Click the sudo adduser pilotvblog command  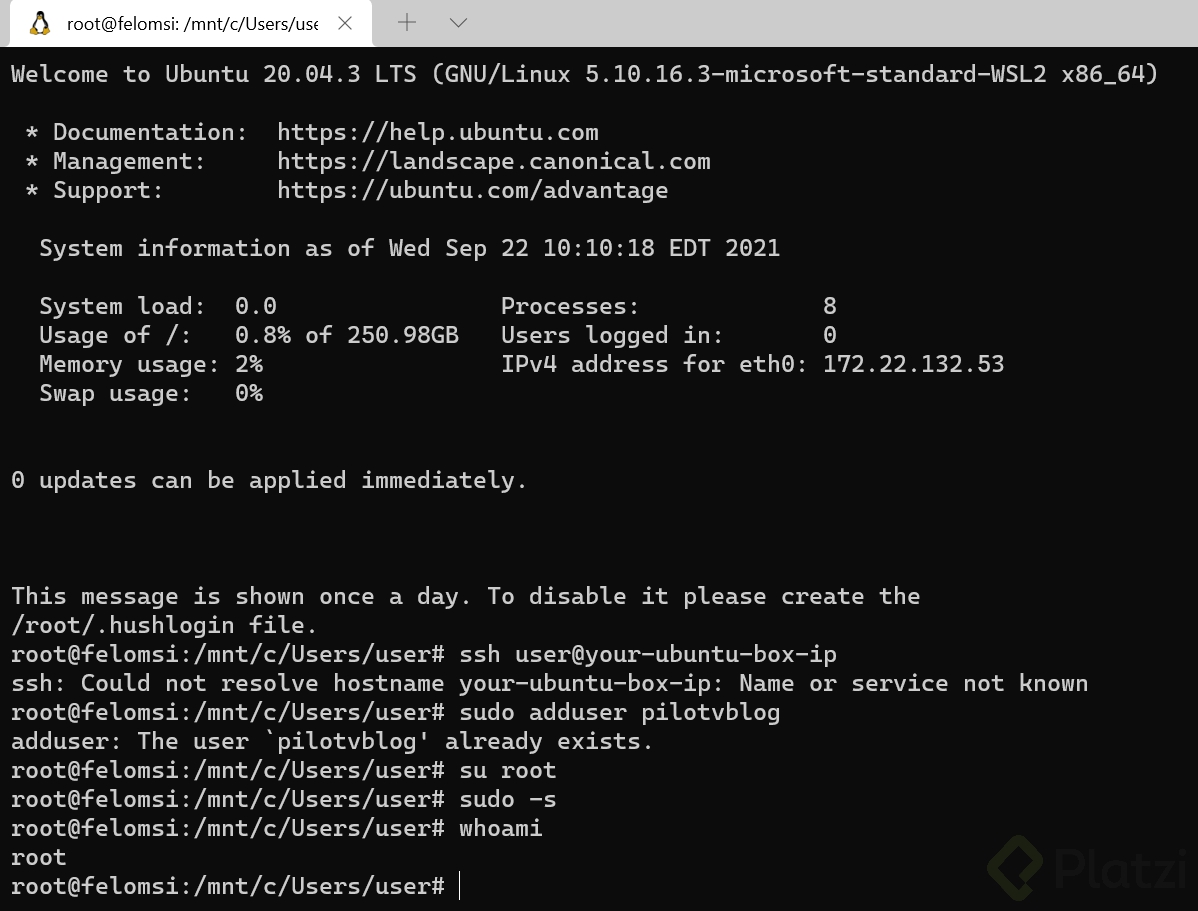point(620,712)
